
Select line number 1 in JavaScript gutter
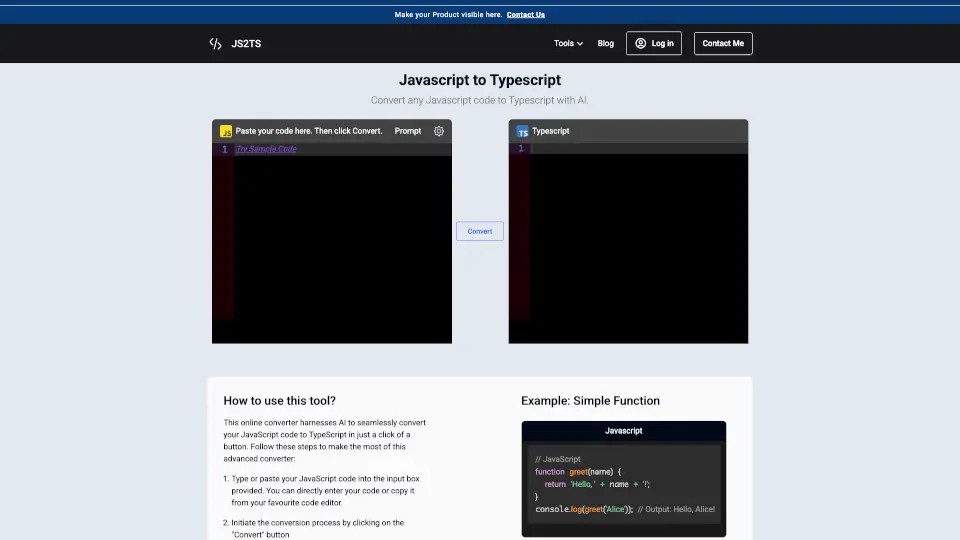(x=224, y=149)
